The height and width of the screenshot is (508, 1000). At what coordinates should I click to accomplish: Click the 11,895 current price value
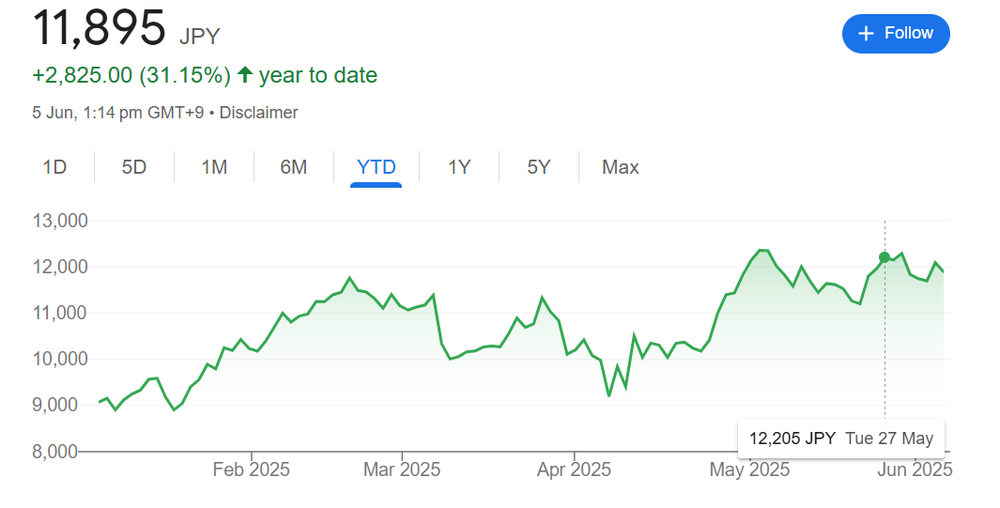click(x=99, y=28)
